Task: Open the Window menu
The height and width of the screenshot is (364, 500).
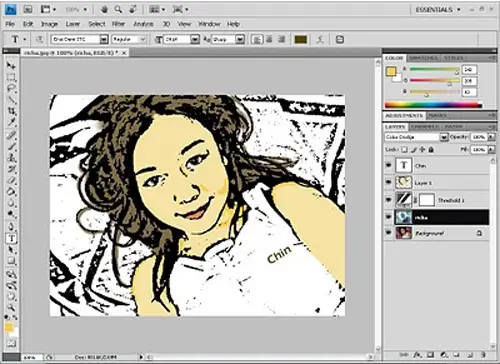Action: 209,24
